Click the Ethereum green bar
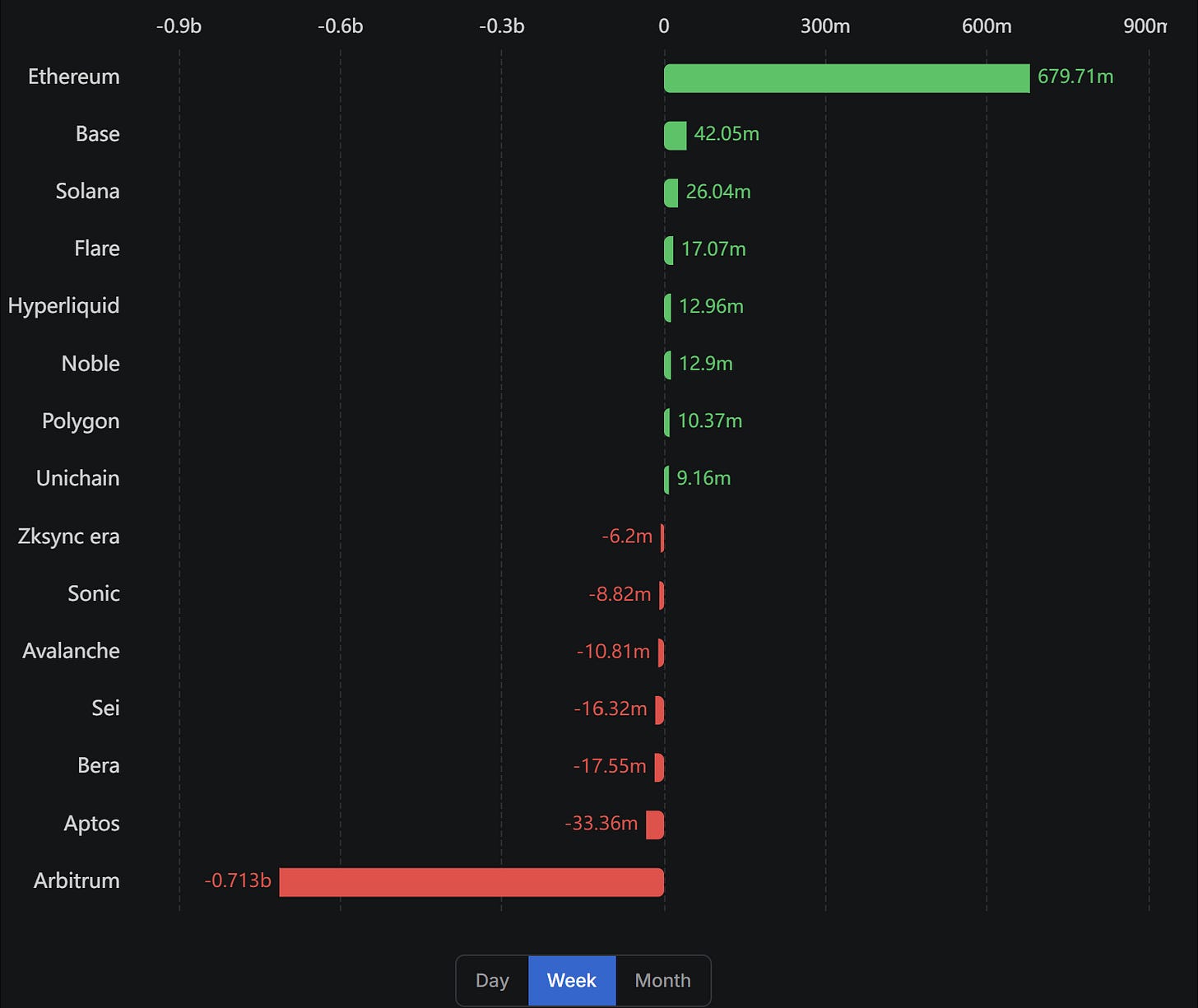Image resolution: width=1198 pixels, height=1008 pixels. (847, 78)
